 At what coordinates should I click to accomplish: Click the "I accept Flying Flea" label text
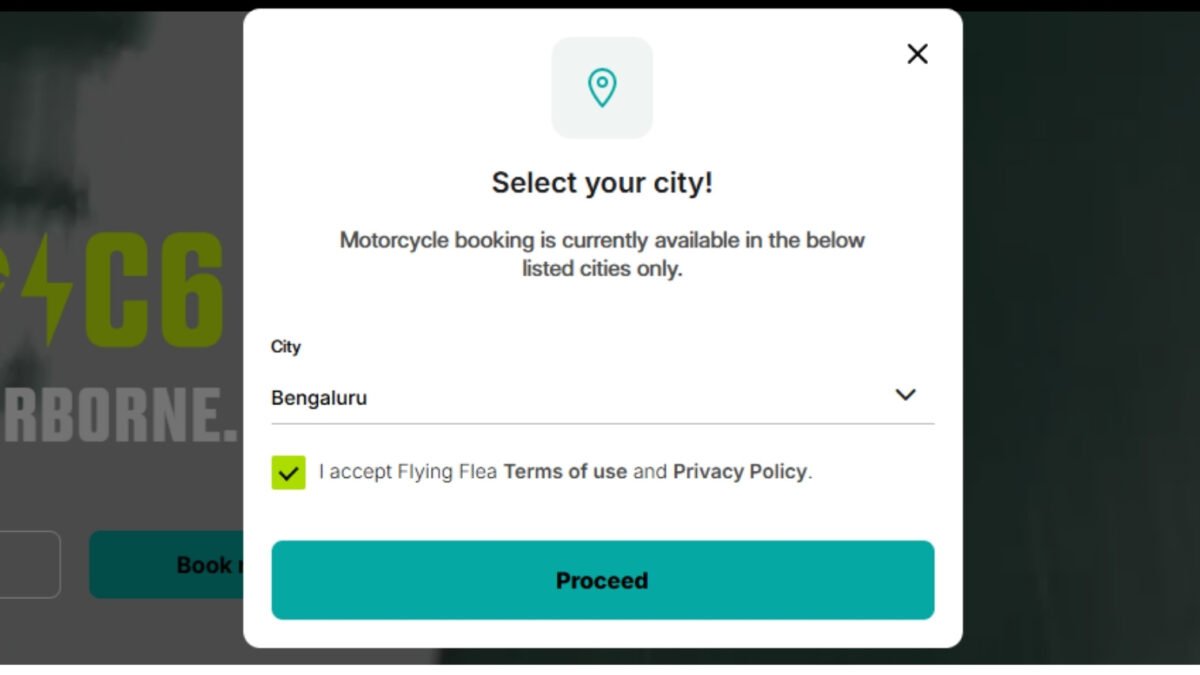408,472
